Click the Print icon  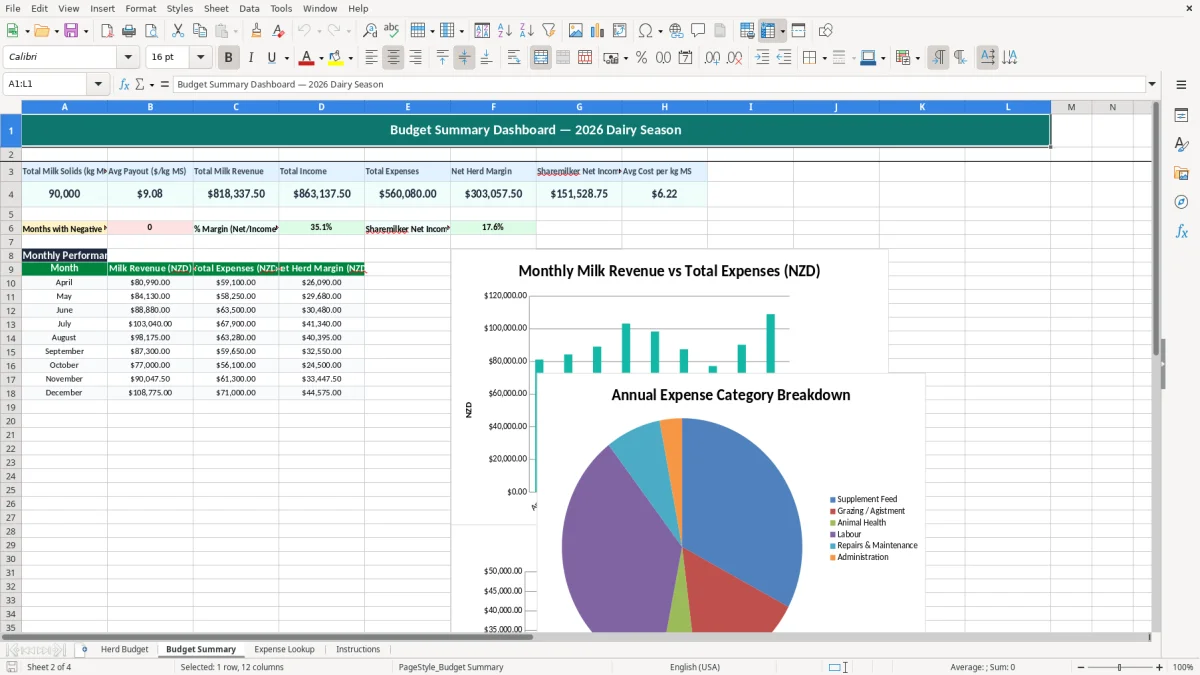click(x=131, y=31)
